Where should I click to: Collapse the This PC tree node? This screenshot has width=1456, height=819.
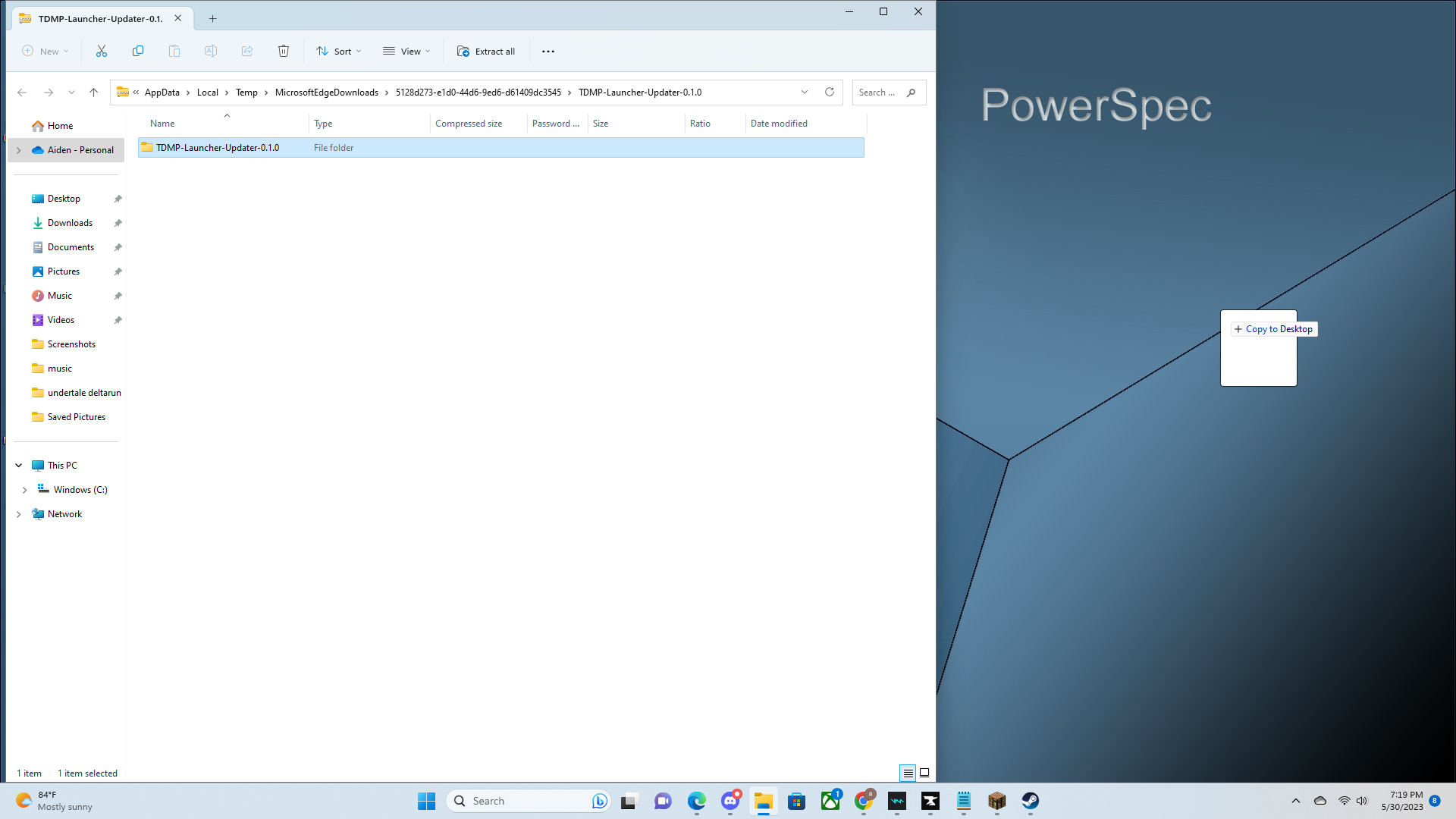[19, 466]
